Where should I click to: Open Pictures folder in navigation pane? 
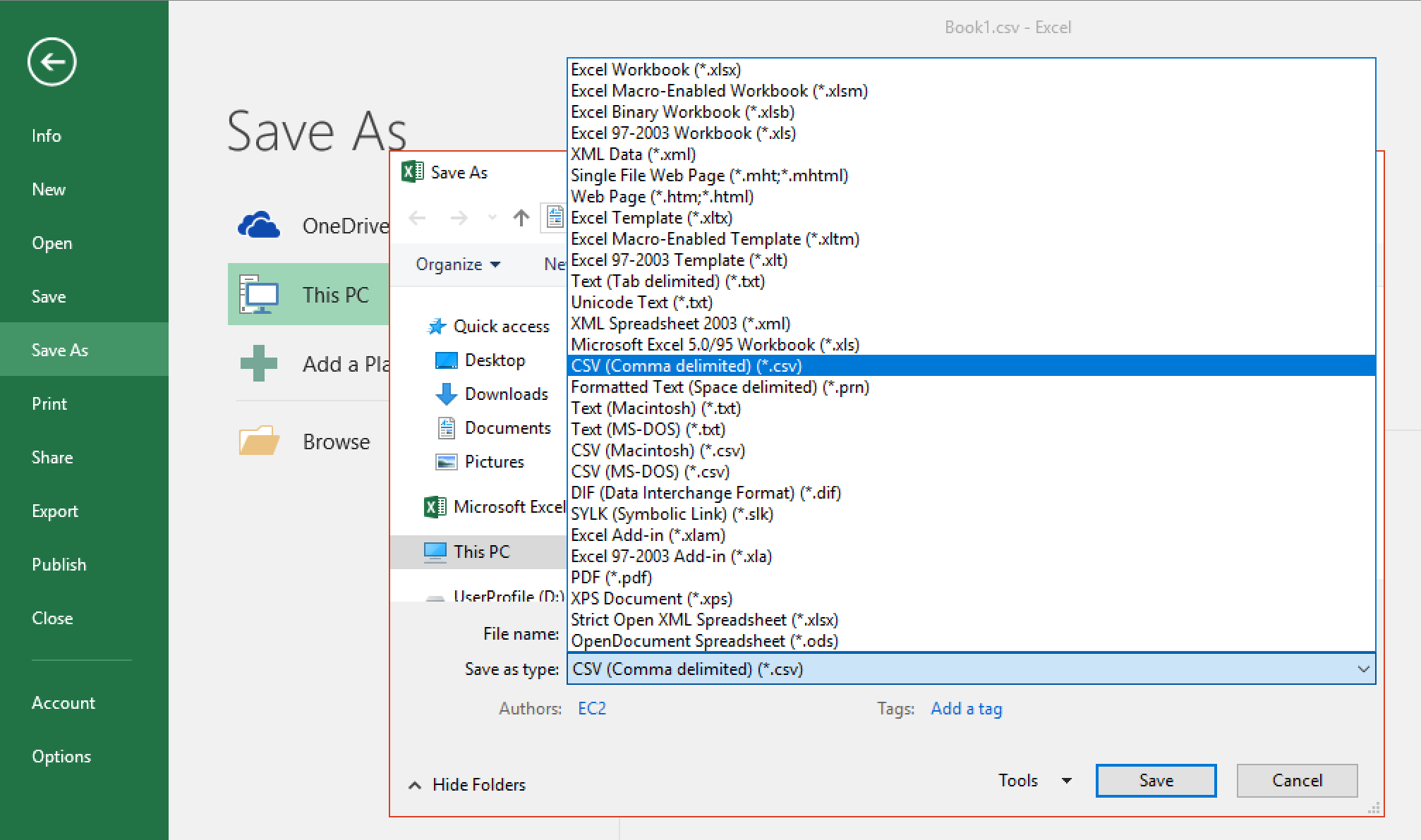494,462
